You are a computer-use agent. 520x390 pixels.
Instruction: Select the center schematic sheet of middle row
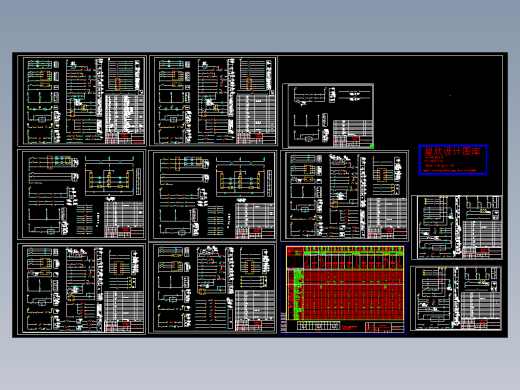point(212,195)
